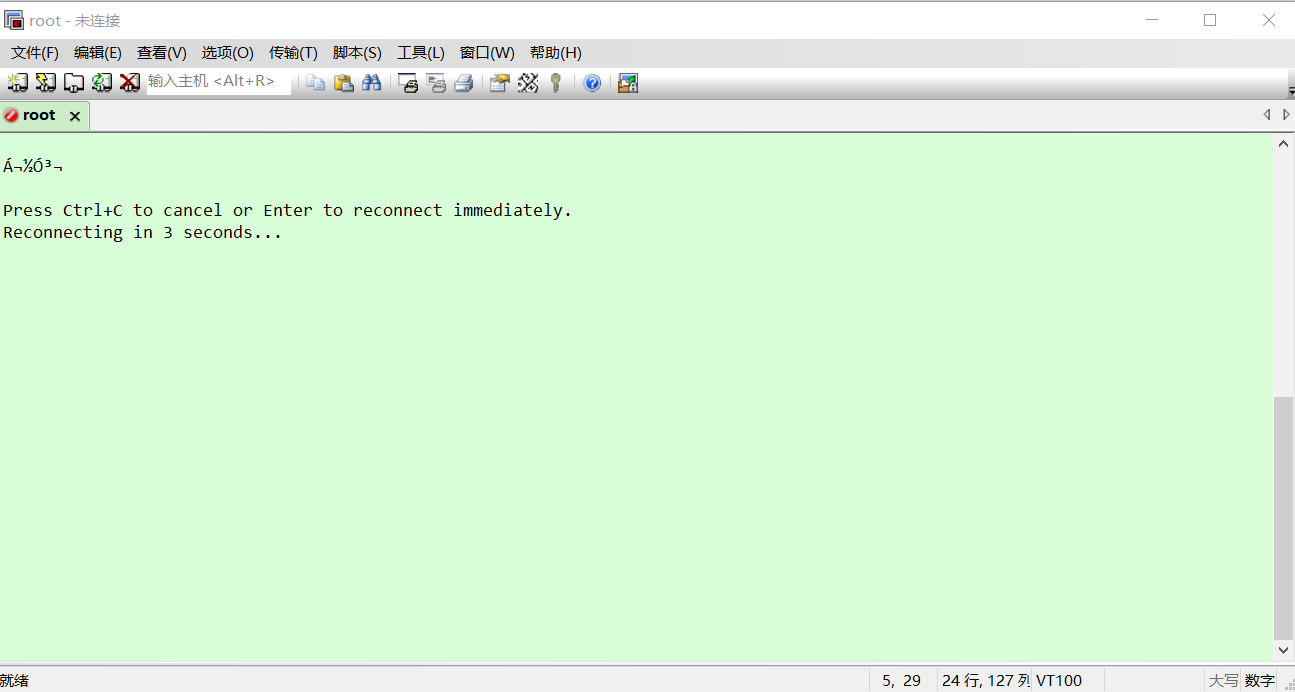Click the Connect toolbar icon

click(18, 83)
